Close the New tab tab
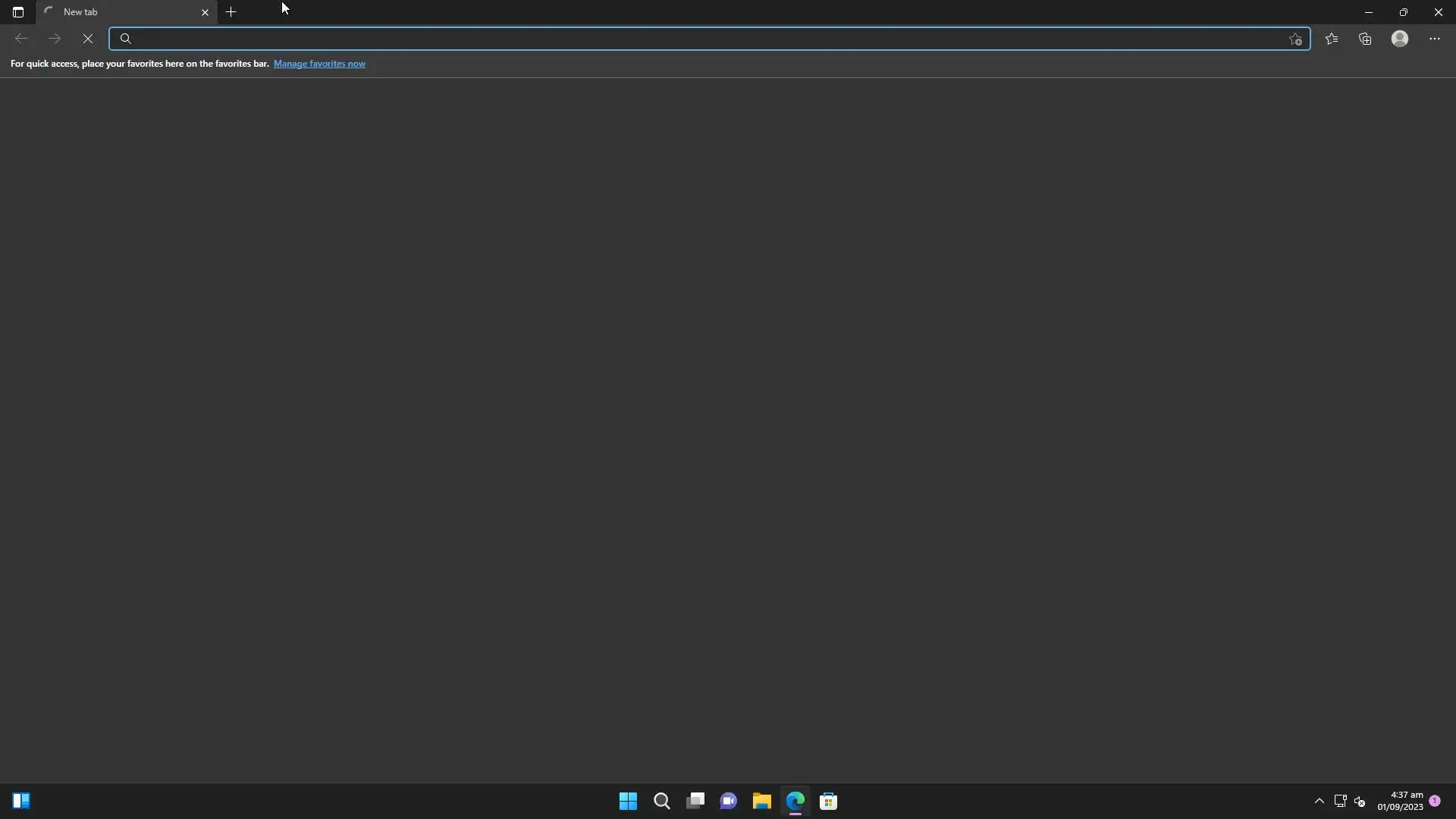The image size is (1456, 819). pos(205,12)
